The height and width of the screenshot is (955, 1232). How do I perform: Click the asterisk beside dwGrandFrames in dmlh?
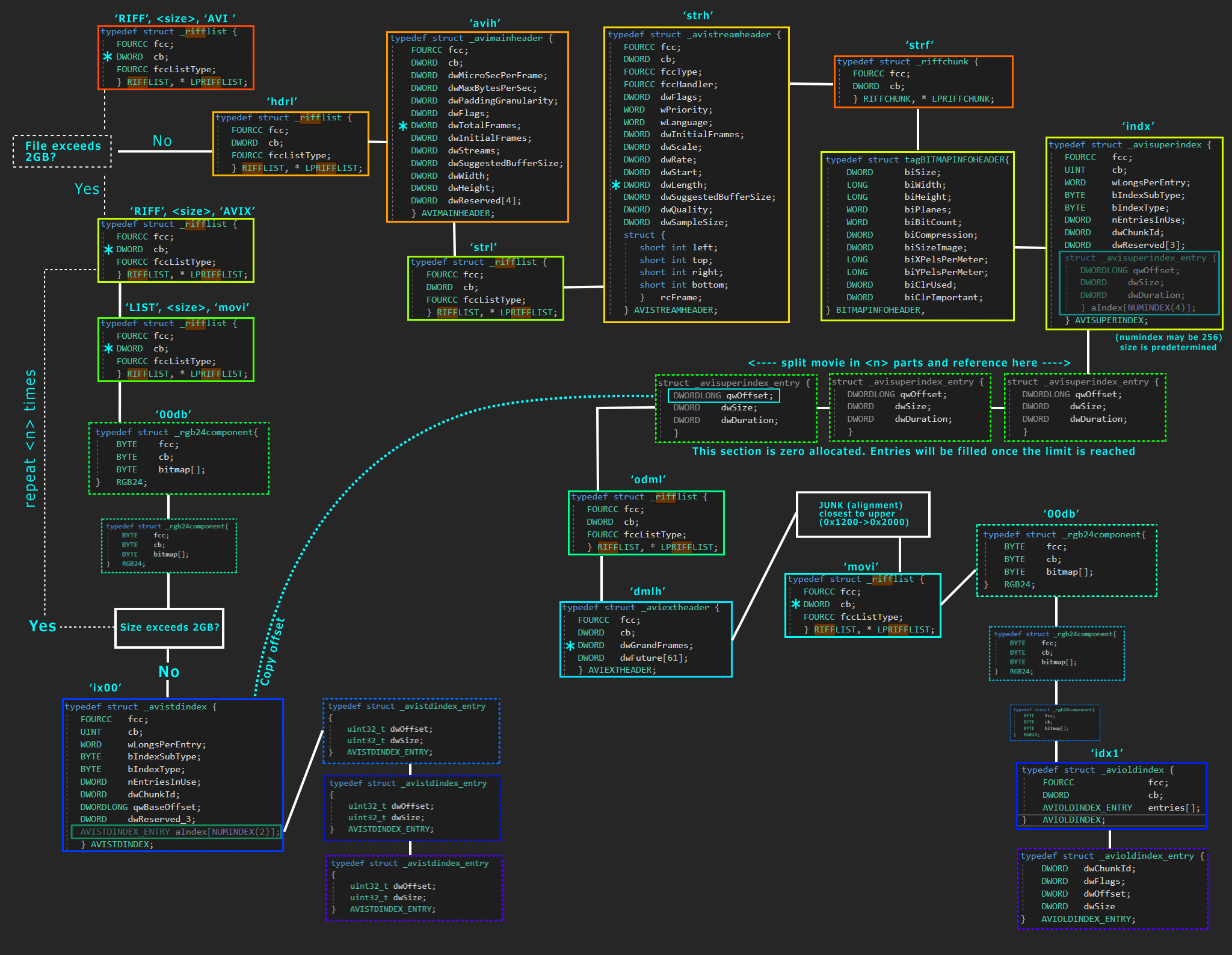coord(570,646)
